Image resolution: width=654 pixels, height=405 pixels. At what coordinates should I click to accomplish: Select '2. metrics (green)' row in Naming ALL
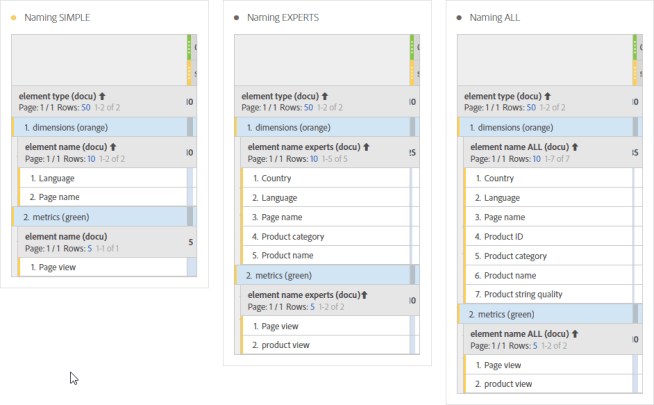pyautogui.click(x=543, y=314)
